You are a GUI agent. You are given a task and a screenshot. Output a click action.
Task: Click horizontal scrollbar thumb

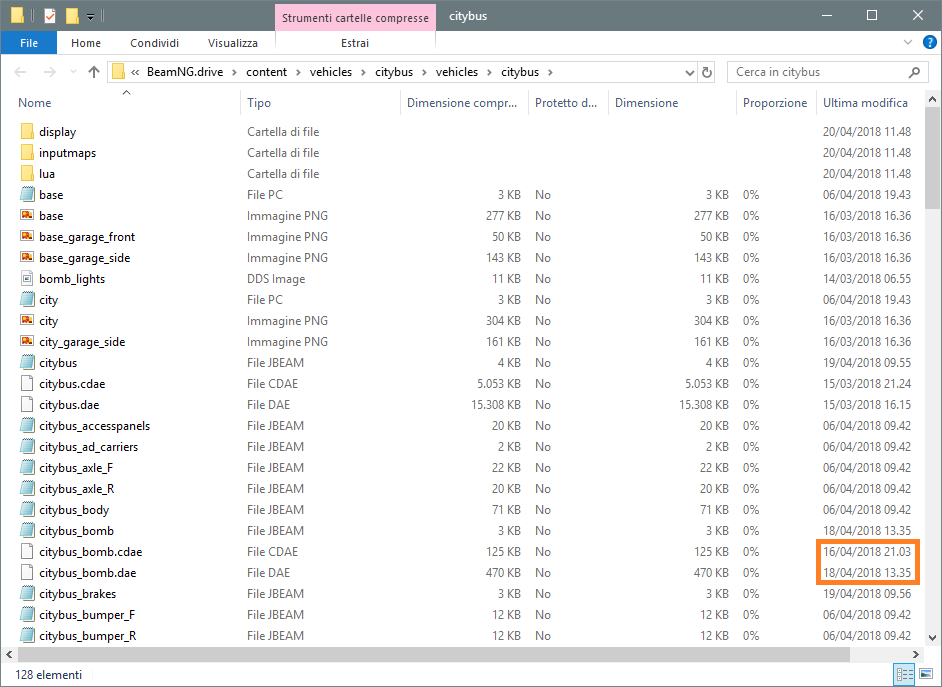434,654
